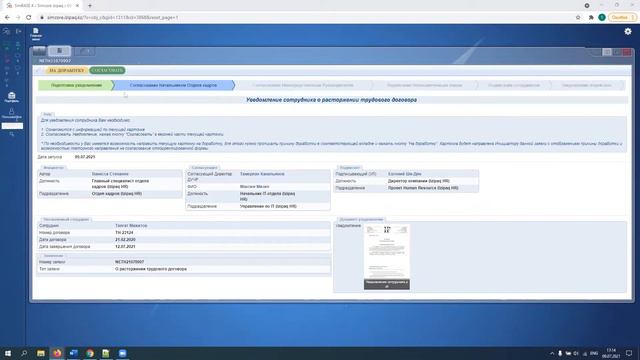Open the browser extensions puzzle icon

(x=591, y=18)
